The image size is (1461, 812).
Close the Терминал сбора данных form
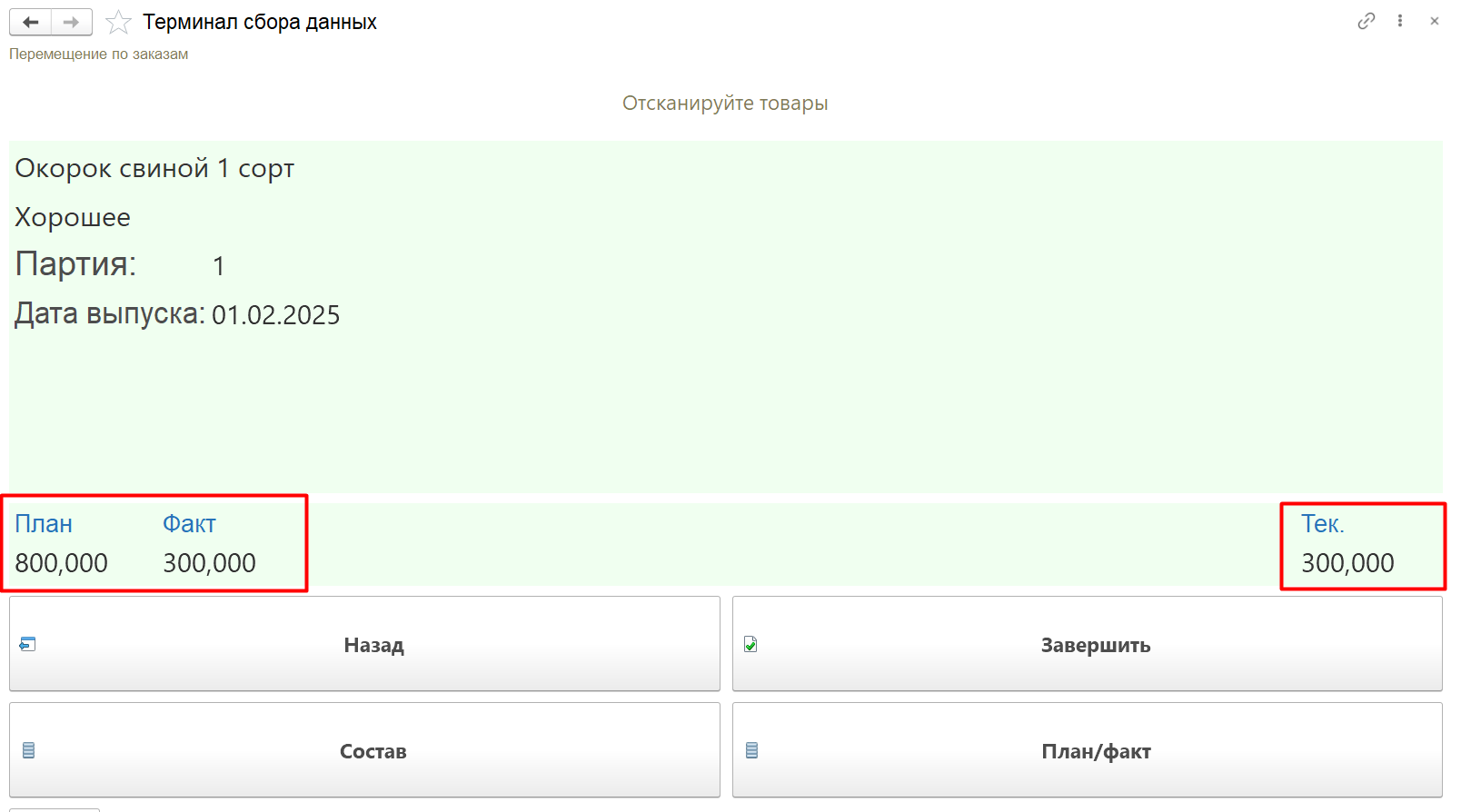coord(1434,21)
